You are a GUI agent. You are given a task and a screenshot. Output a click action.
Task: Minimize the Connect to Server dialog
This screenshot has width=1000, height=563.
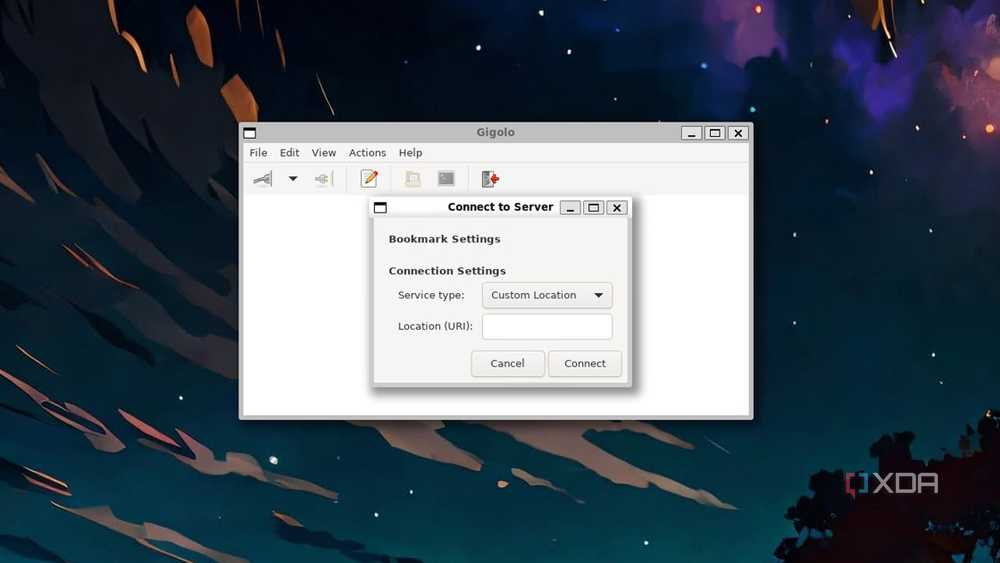570,208
